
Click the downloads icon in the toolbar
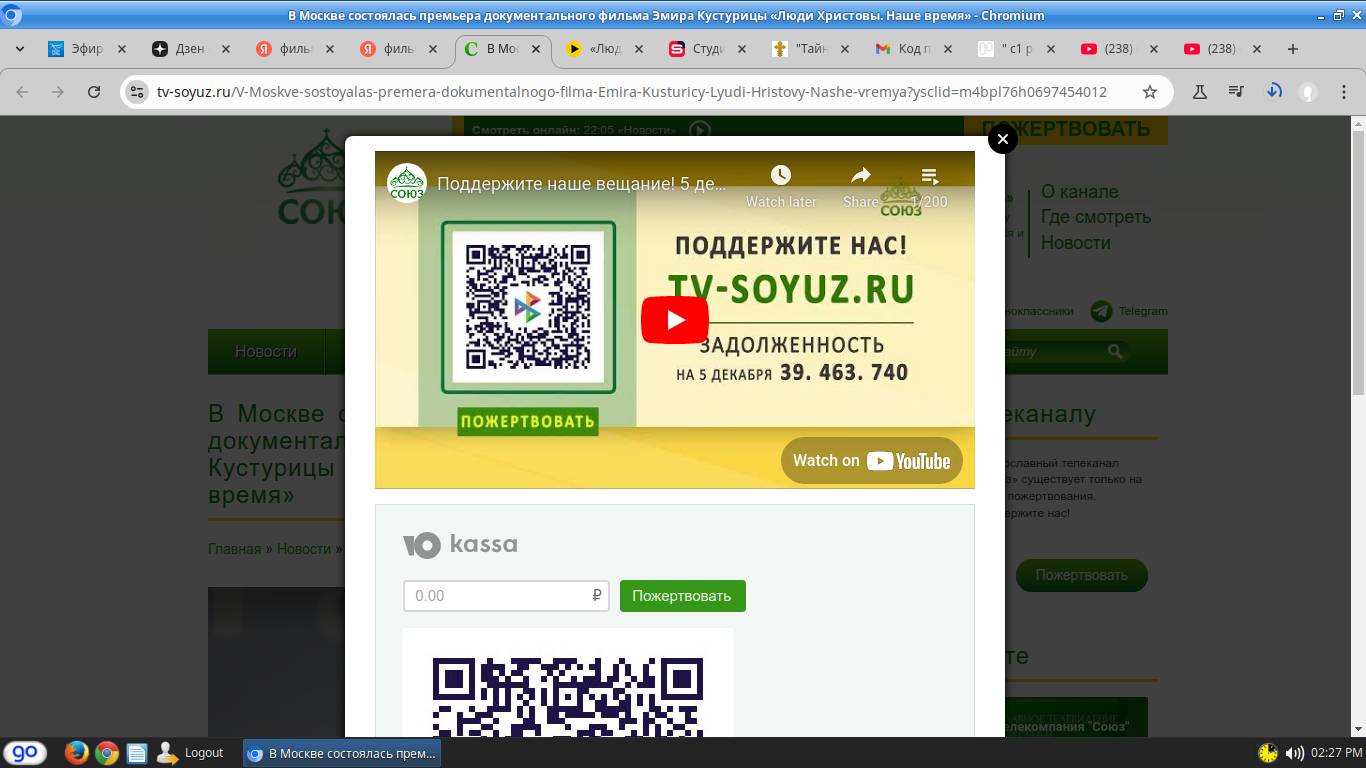point(1273,92)
